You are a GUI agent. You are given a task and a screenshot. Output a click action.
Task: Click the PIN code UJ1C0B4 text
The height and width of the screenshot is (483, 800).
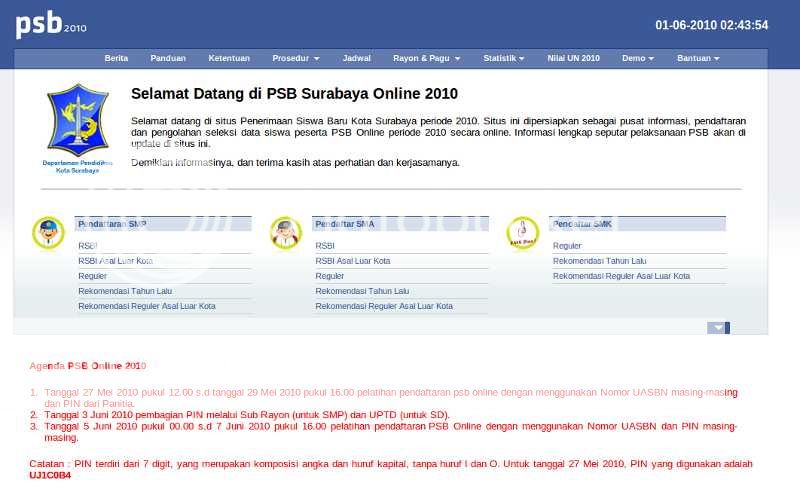point(50,475)
